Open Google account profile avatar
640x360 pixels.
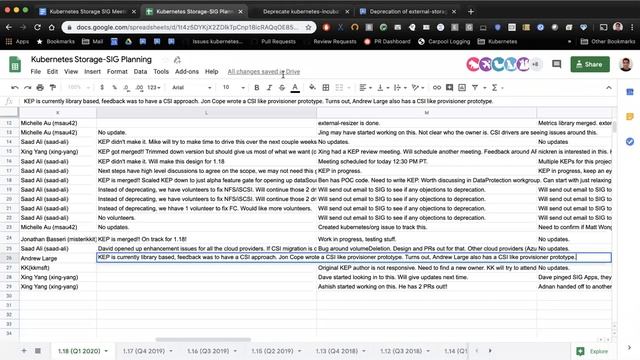[625, 64]
